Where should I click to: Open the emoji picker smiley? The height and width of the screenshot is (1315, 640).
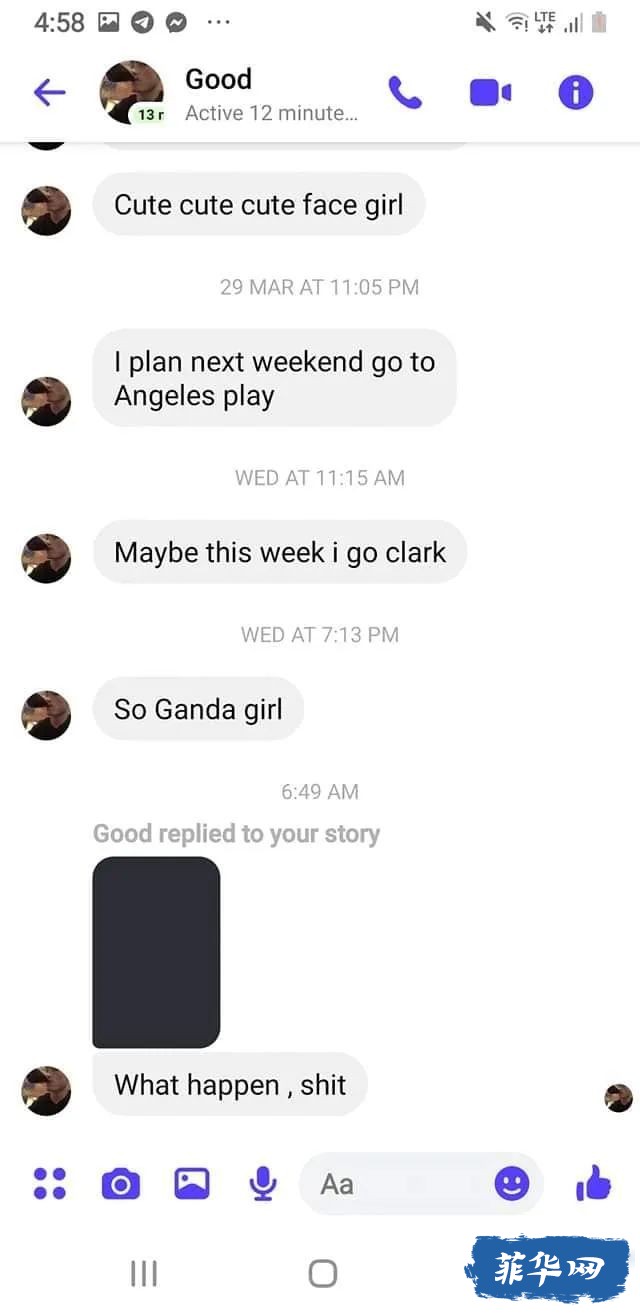(512, 1185)
